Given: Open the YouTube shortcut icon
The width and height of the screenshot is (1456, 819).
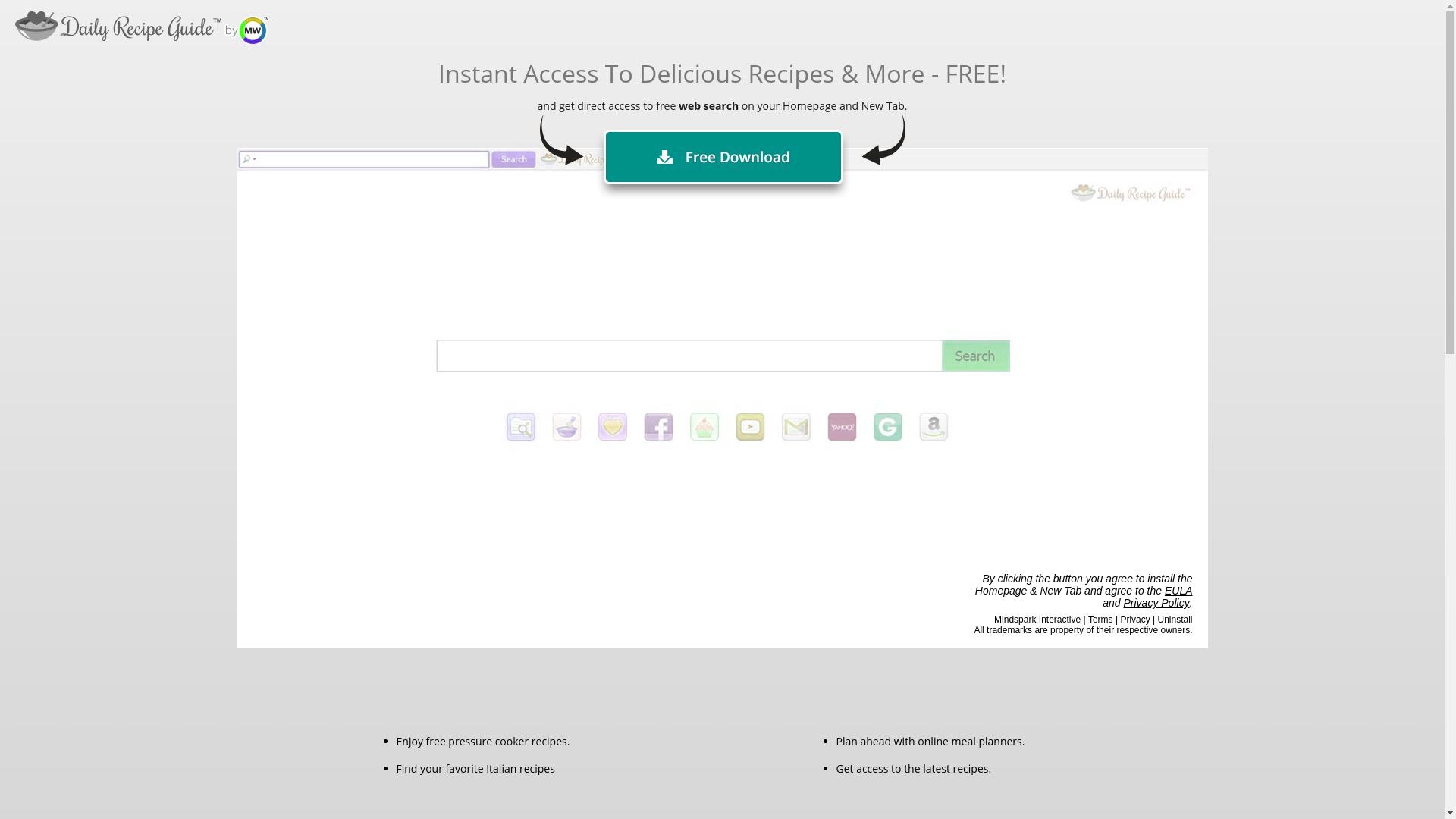Looking at the screenshot, I should [x=750, y=427].
